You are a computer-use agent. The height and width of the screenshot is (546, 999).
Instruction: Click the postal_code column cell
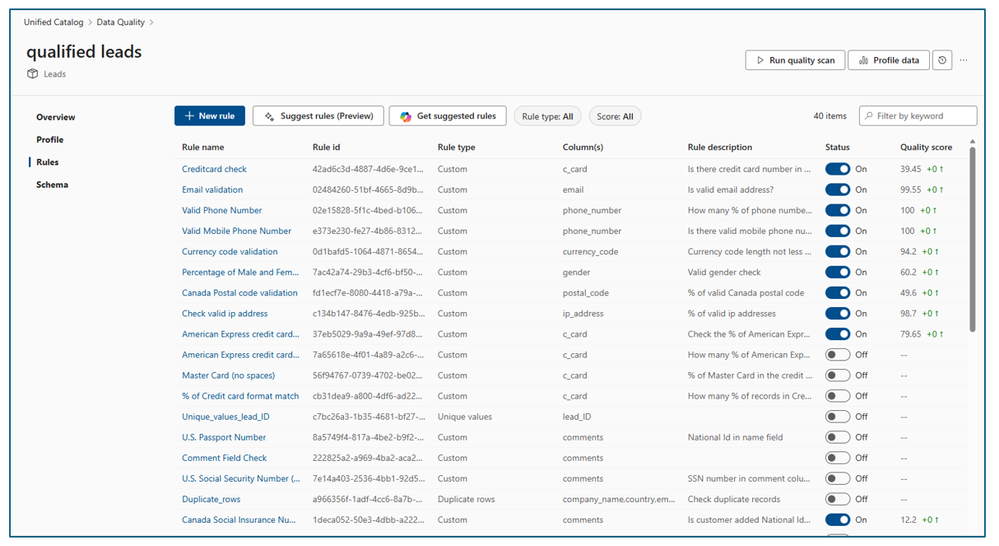point(585,293)
